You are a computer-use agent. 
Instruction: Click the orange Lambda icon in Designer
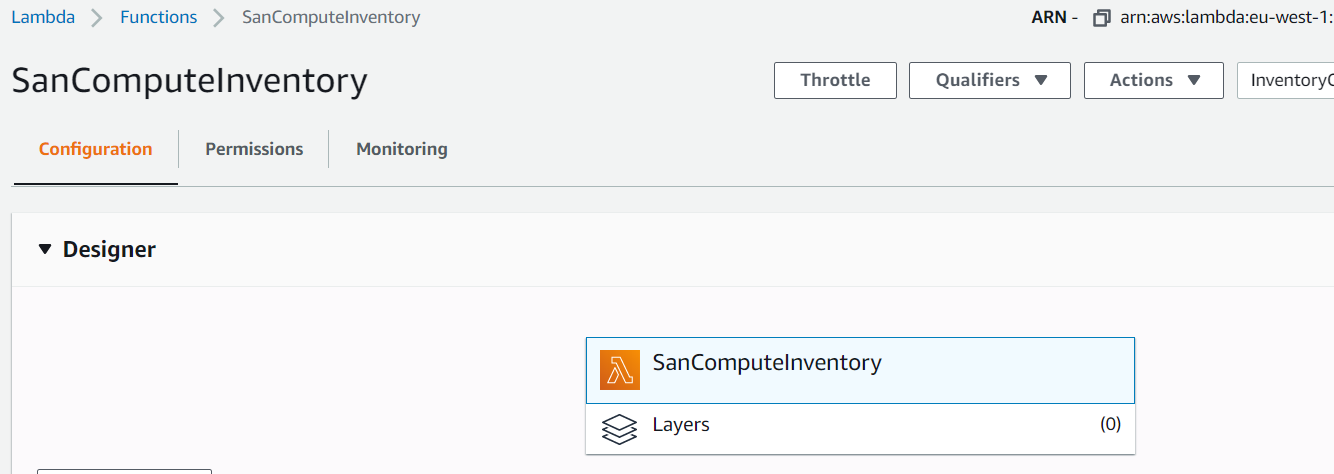tap(620, 370)
